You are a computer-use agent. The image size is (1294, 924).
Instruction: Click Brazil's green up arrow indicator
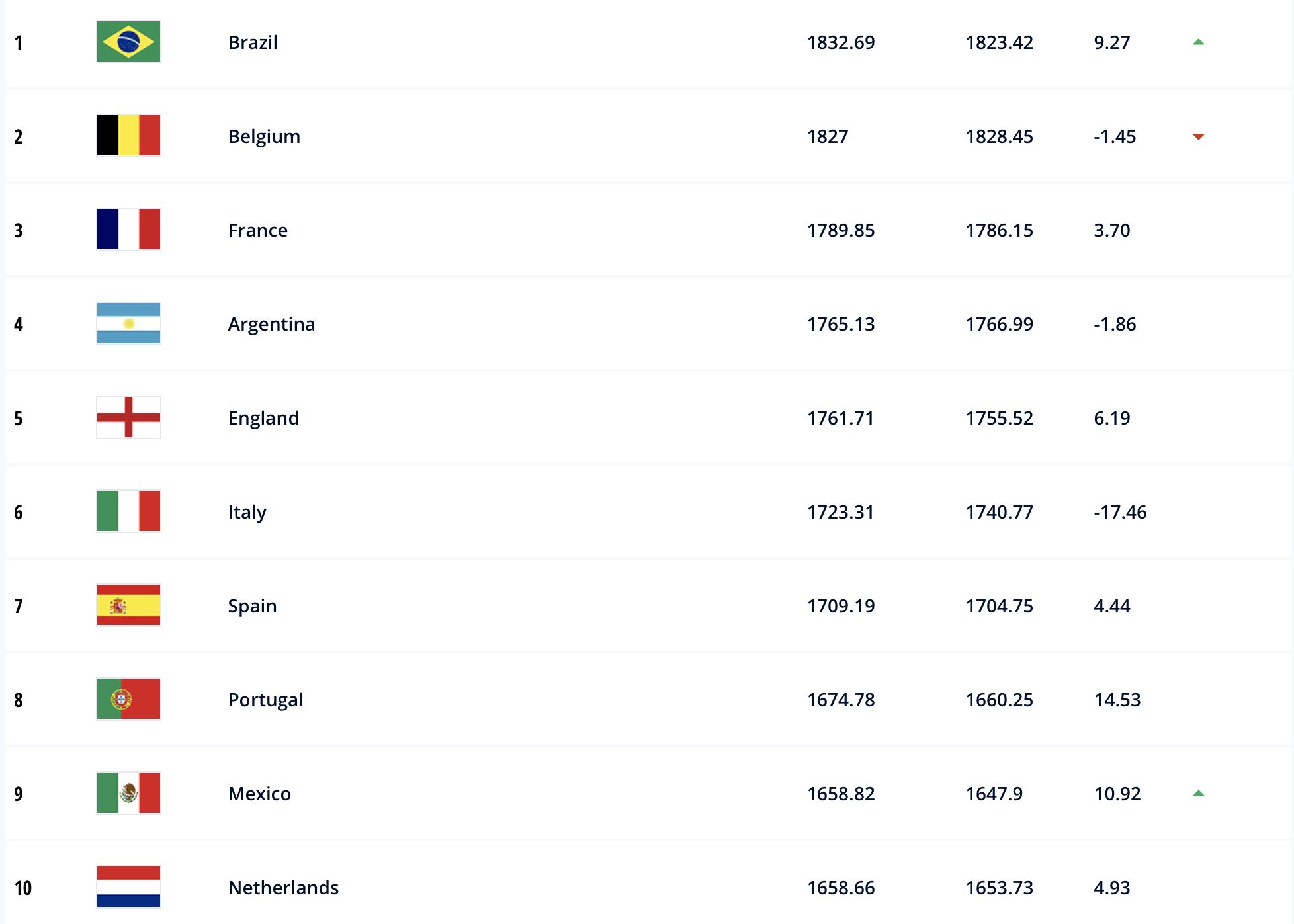pyautogui.click(x=1198, y=42)
